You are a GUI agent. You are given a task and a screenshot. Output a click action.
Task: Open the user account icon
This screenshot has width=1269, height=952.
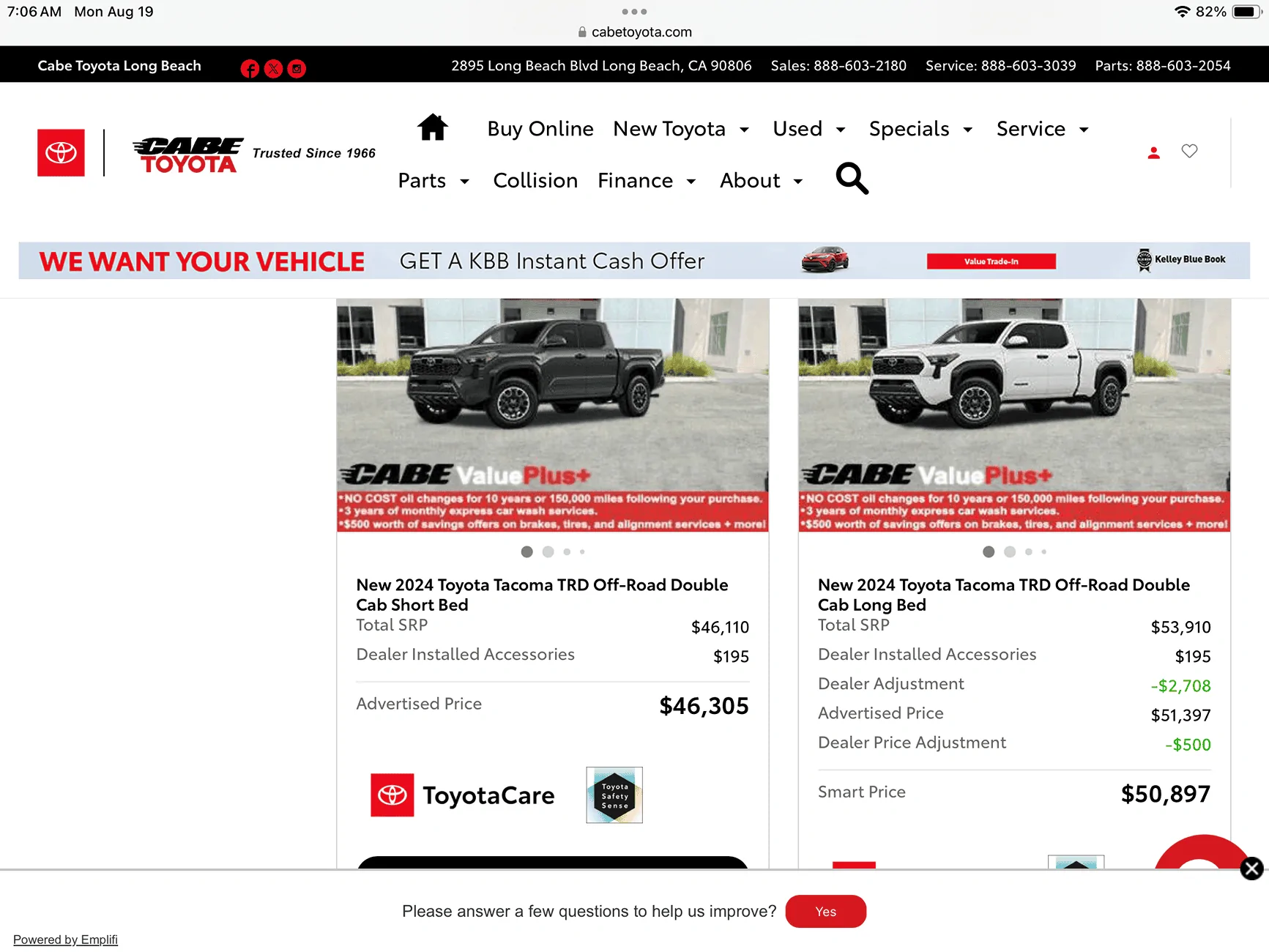[1153, 152]
